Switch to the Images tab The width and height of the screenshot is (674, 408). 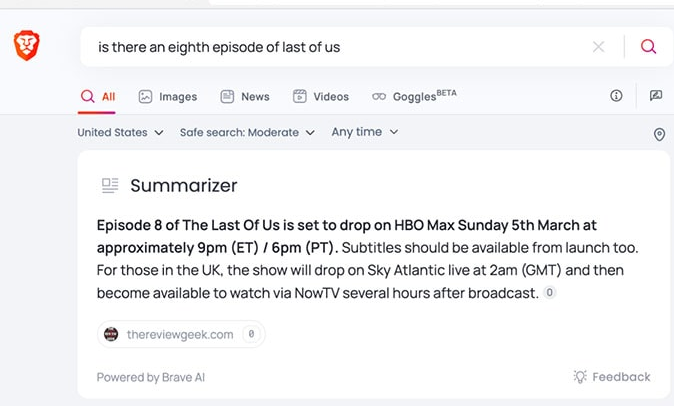(168, 97)
